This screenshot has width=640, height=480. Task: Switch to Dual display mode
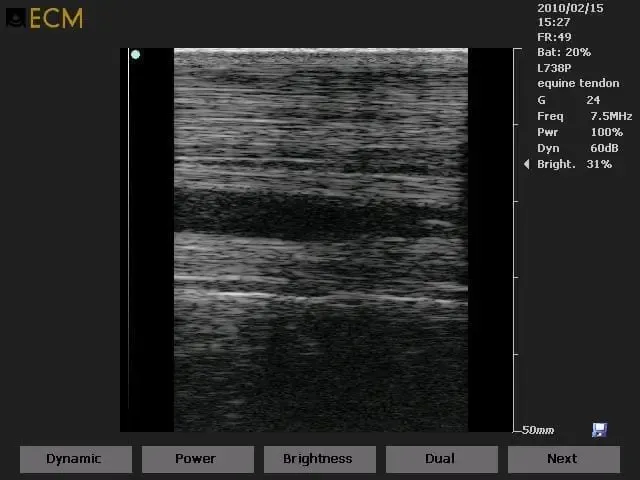(442, 459)
